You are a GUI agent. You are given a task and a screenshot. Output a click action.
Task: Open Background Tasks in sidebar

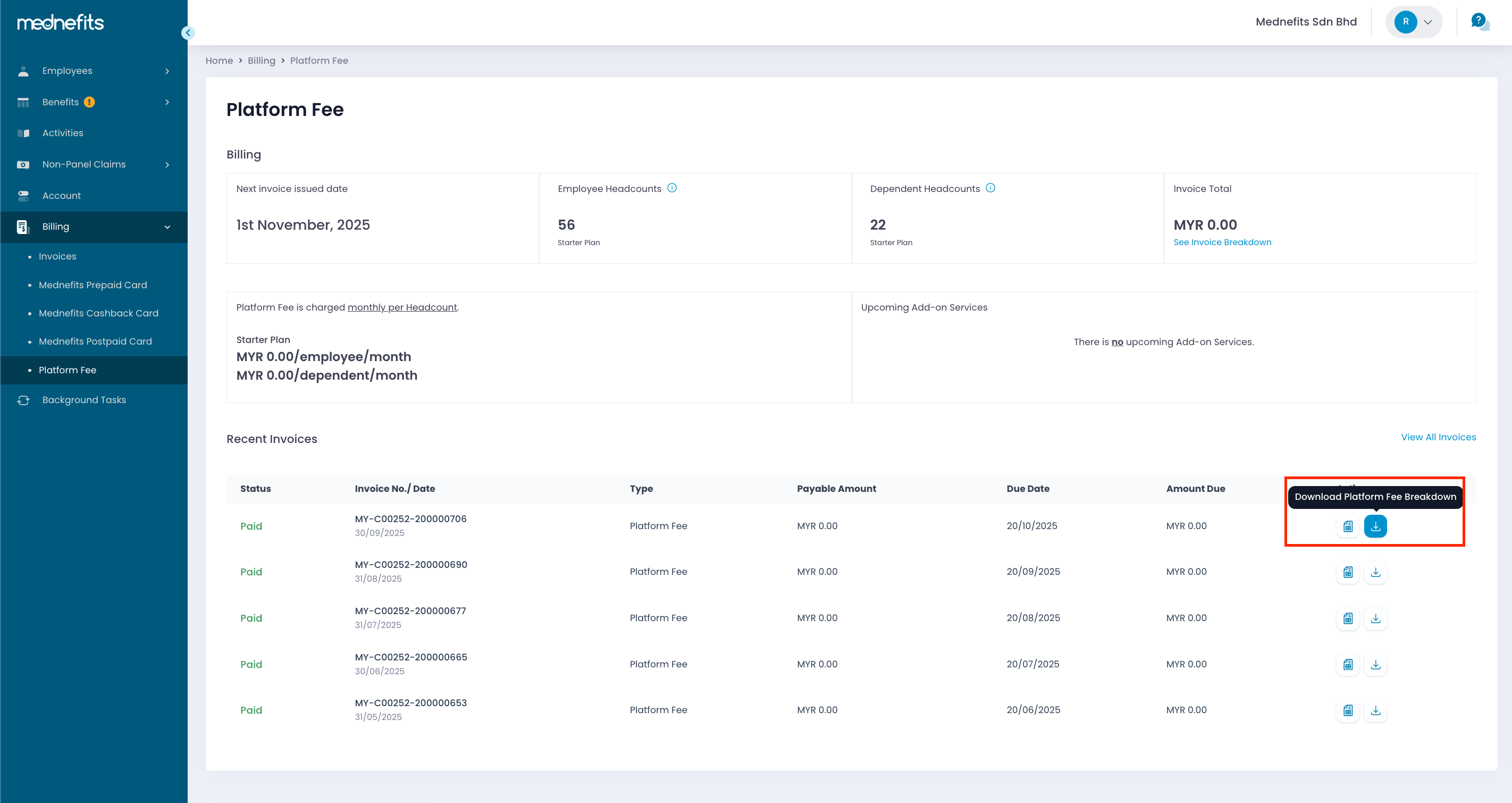[x=84, y=400]
